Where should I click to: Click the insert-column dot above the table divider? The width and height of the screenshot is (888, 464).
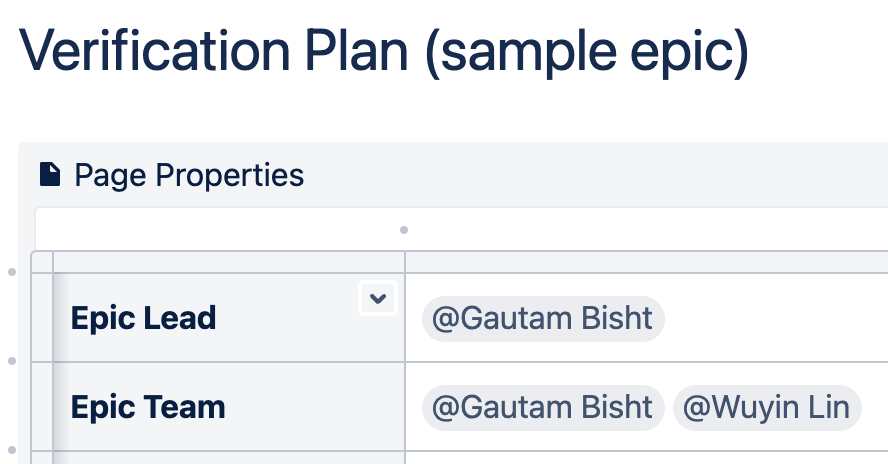404,230
